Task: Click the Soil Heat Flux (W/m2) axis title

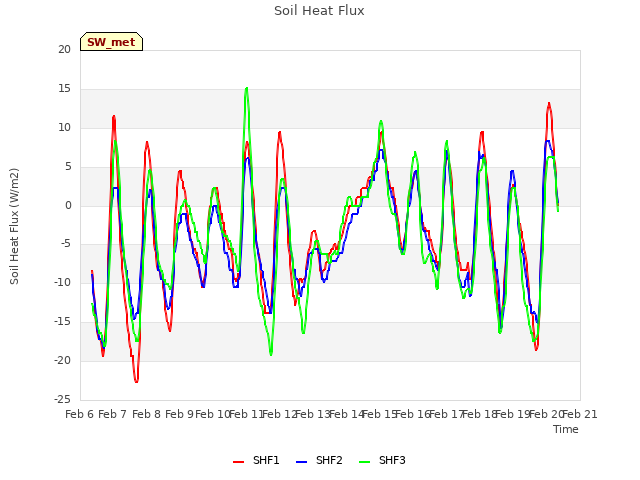Action: pos(14,226)
